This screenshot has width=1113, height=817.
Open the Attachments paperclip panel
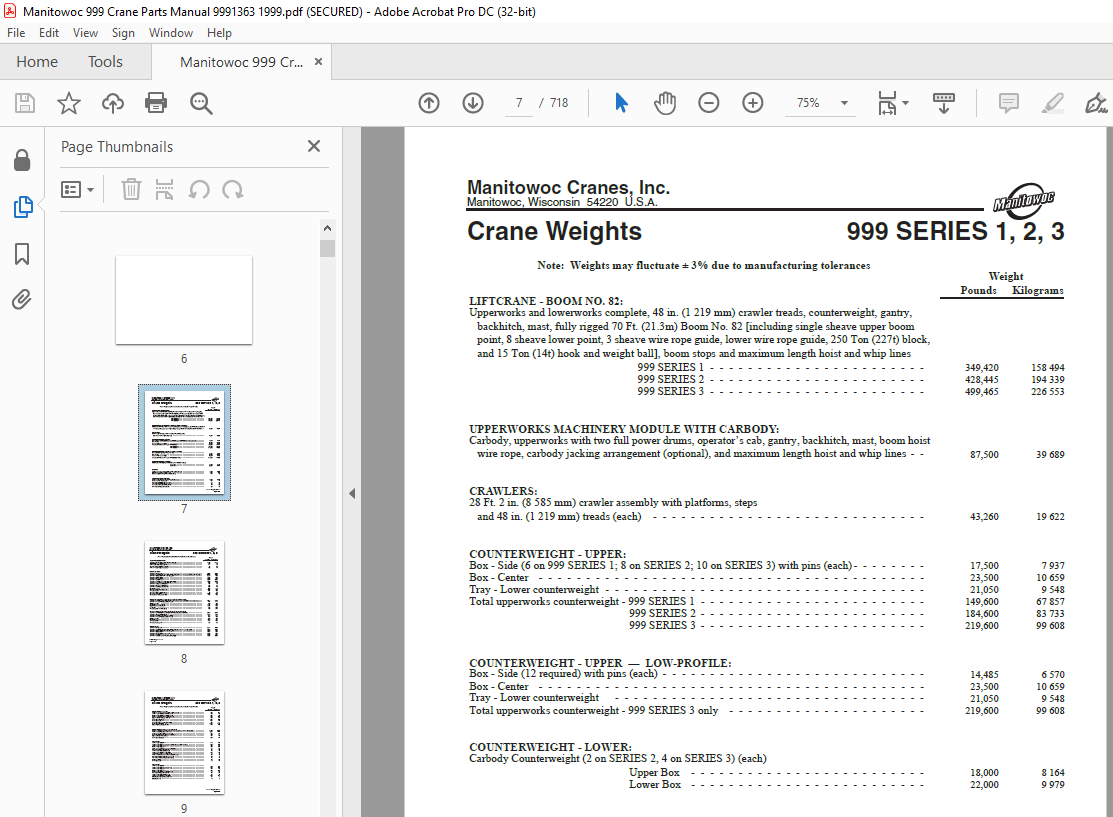coord(22,300)
